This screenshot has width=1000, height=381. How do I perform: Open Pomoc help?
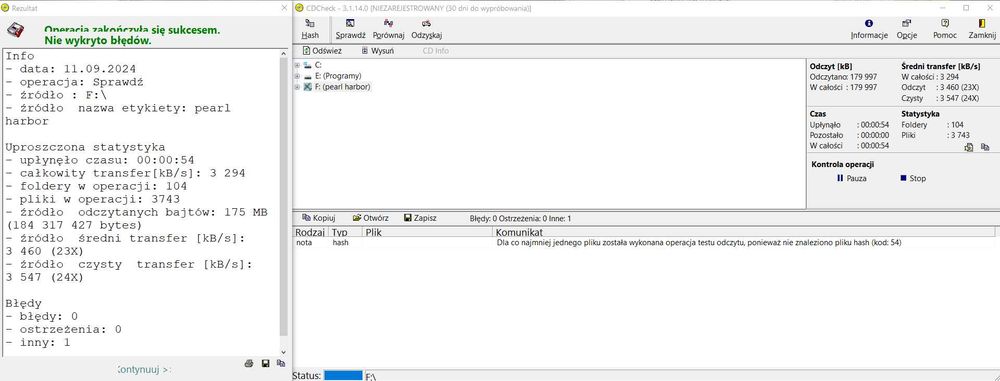pos(945,29)
